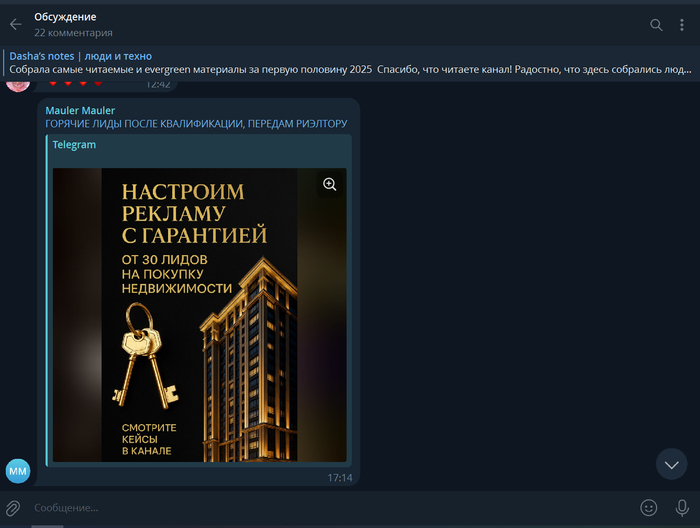
Task: Click the Обсуждение header title
Action: (66, 17)
